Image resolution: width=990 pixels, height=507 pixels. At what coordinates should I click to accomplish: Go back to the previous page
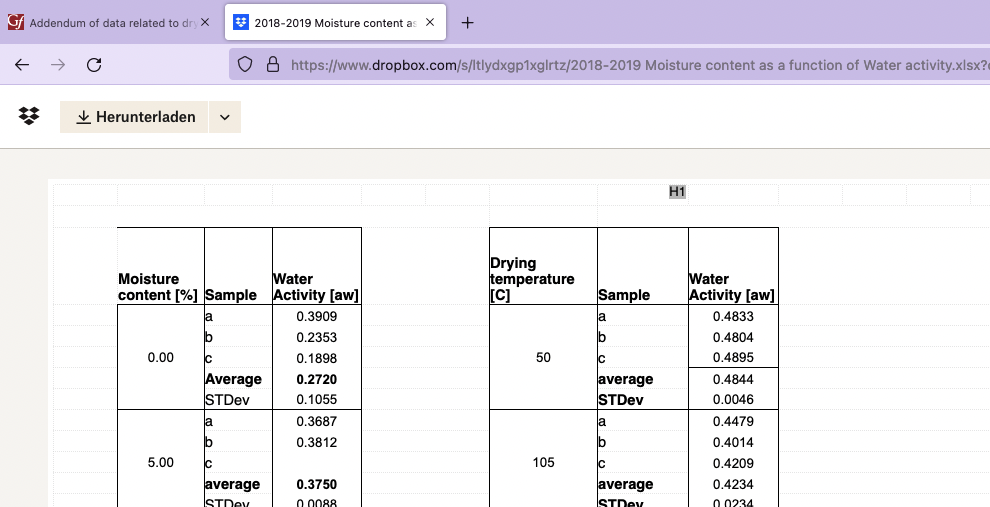pyautogui.click(x=22, y=64)
